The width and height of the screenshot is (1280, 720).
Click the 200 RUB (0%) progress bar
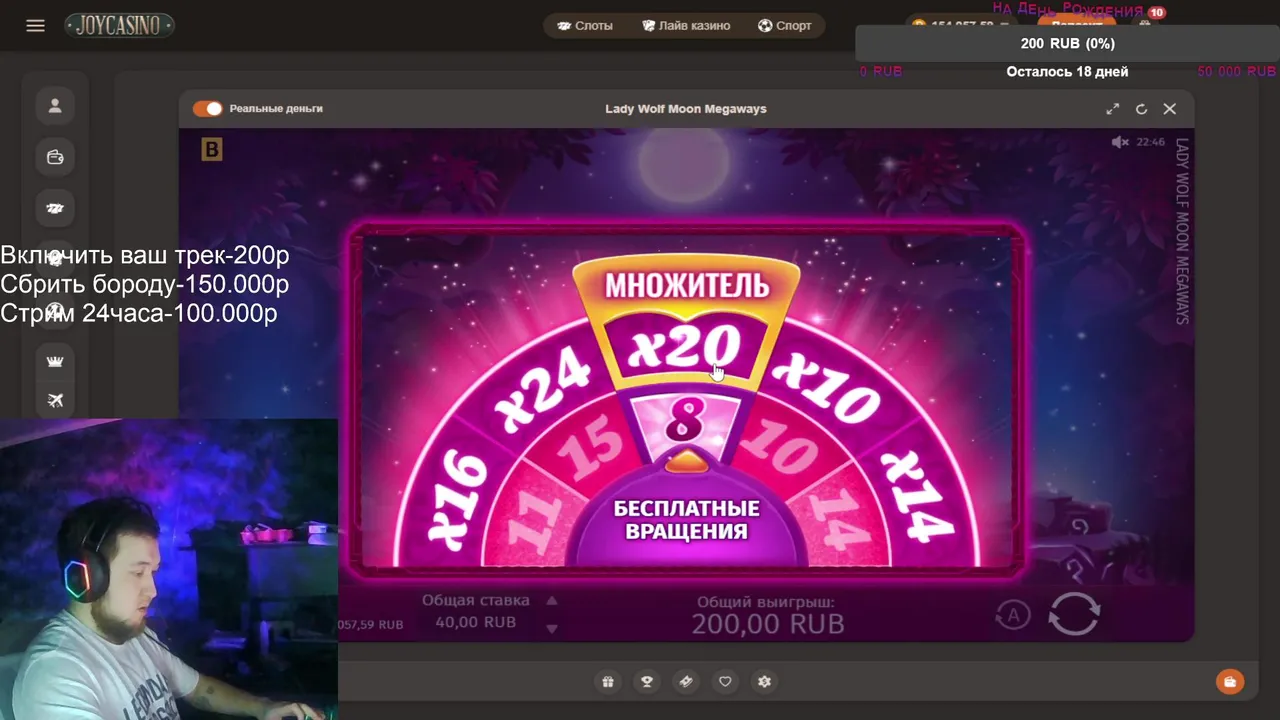pos(1068,44)
